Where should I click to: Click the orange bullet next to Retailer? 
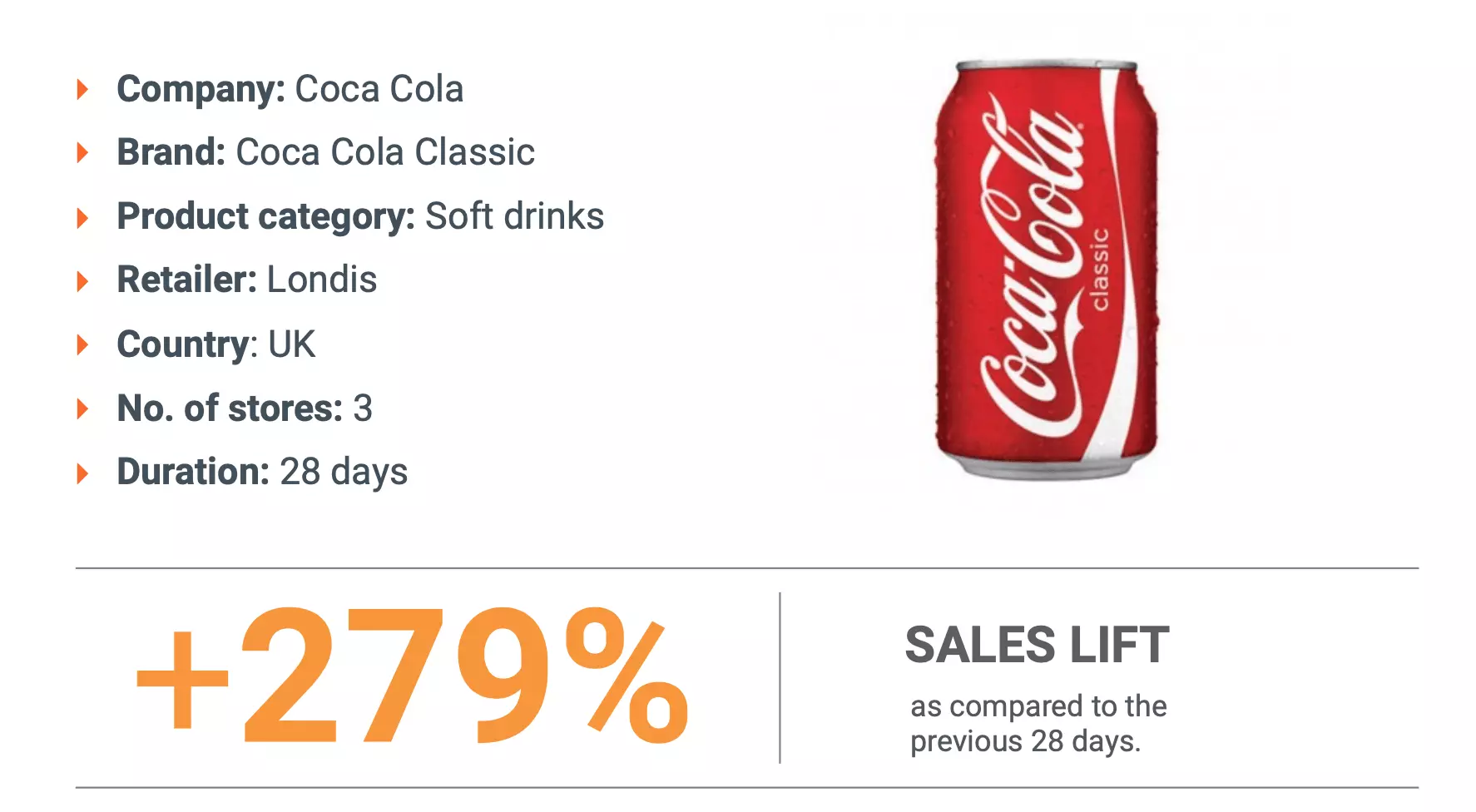[x=82, y=280]
